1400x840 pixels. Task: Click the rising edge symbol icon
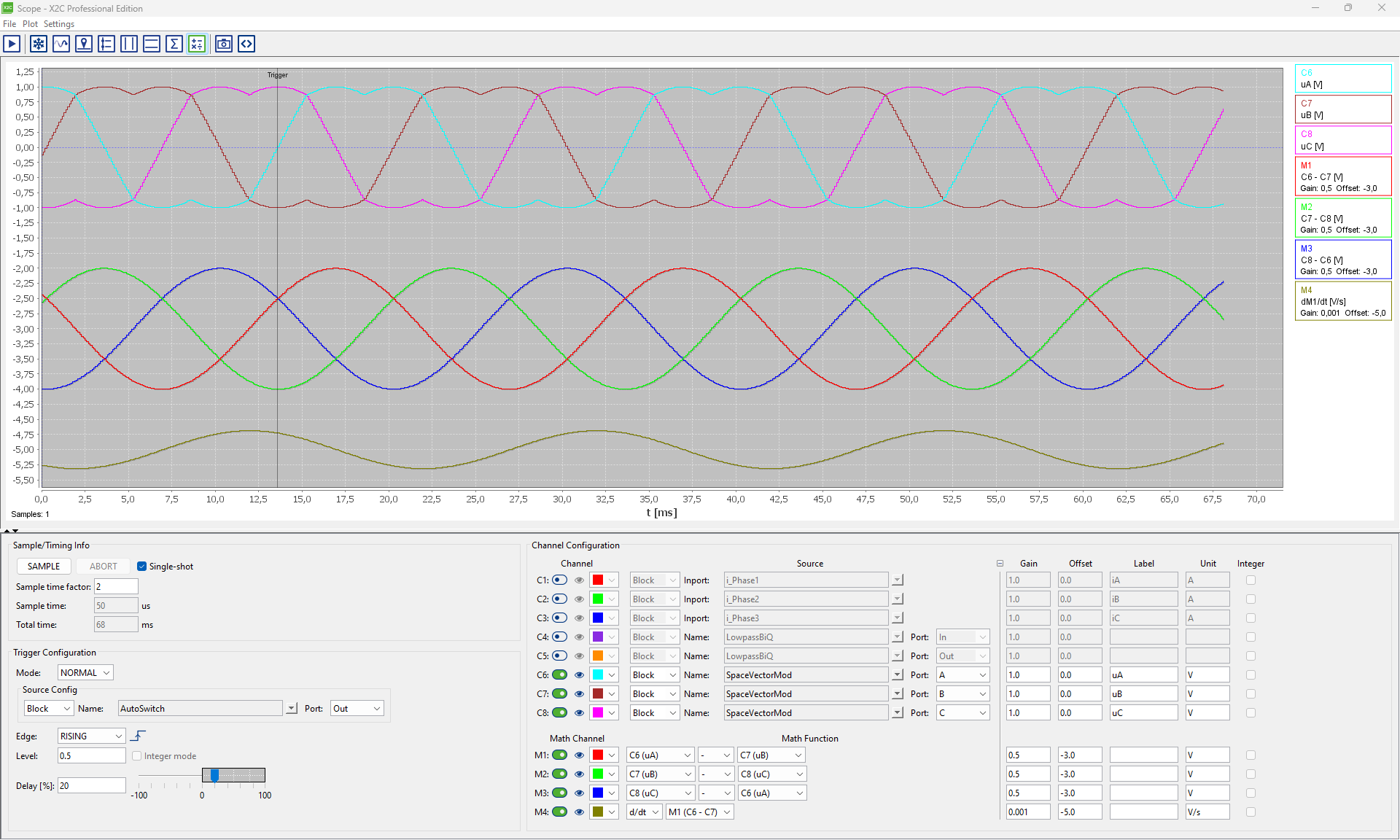click(x=138, y=736)
